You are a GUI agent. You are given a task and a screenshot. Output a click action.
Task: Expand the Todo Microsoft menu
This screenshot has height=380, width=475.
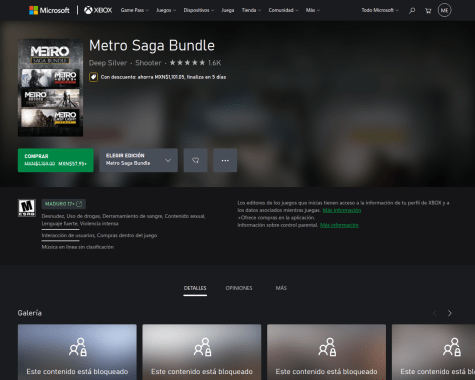point(380,10)
